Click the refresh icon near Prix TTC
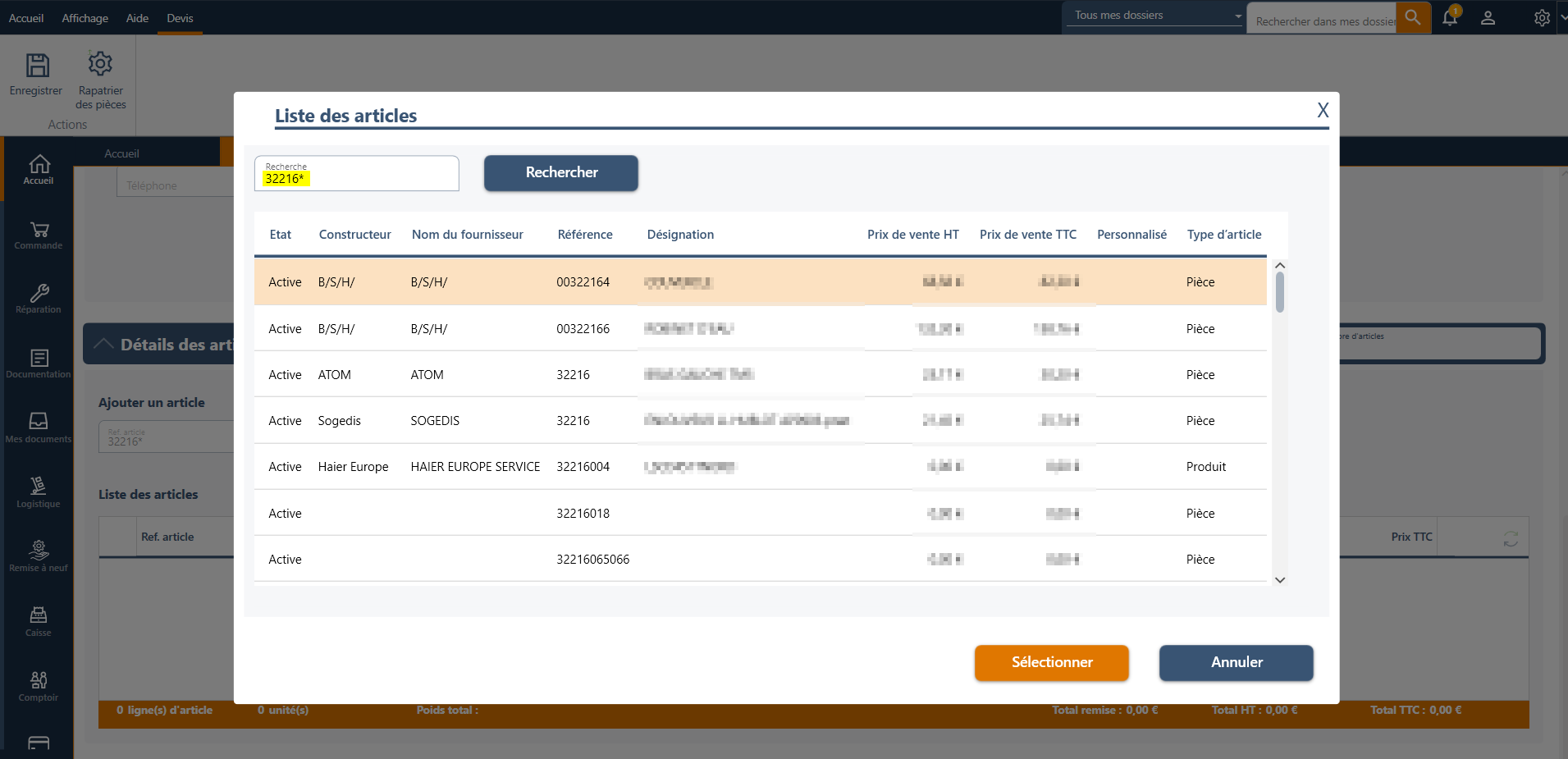 (x=1511, y=539)
